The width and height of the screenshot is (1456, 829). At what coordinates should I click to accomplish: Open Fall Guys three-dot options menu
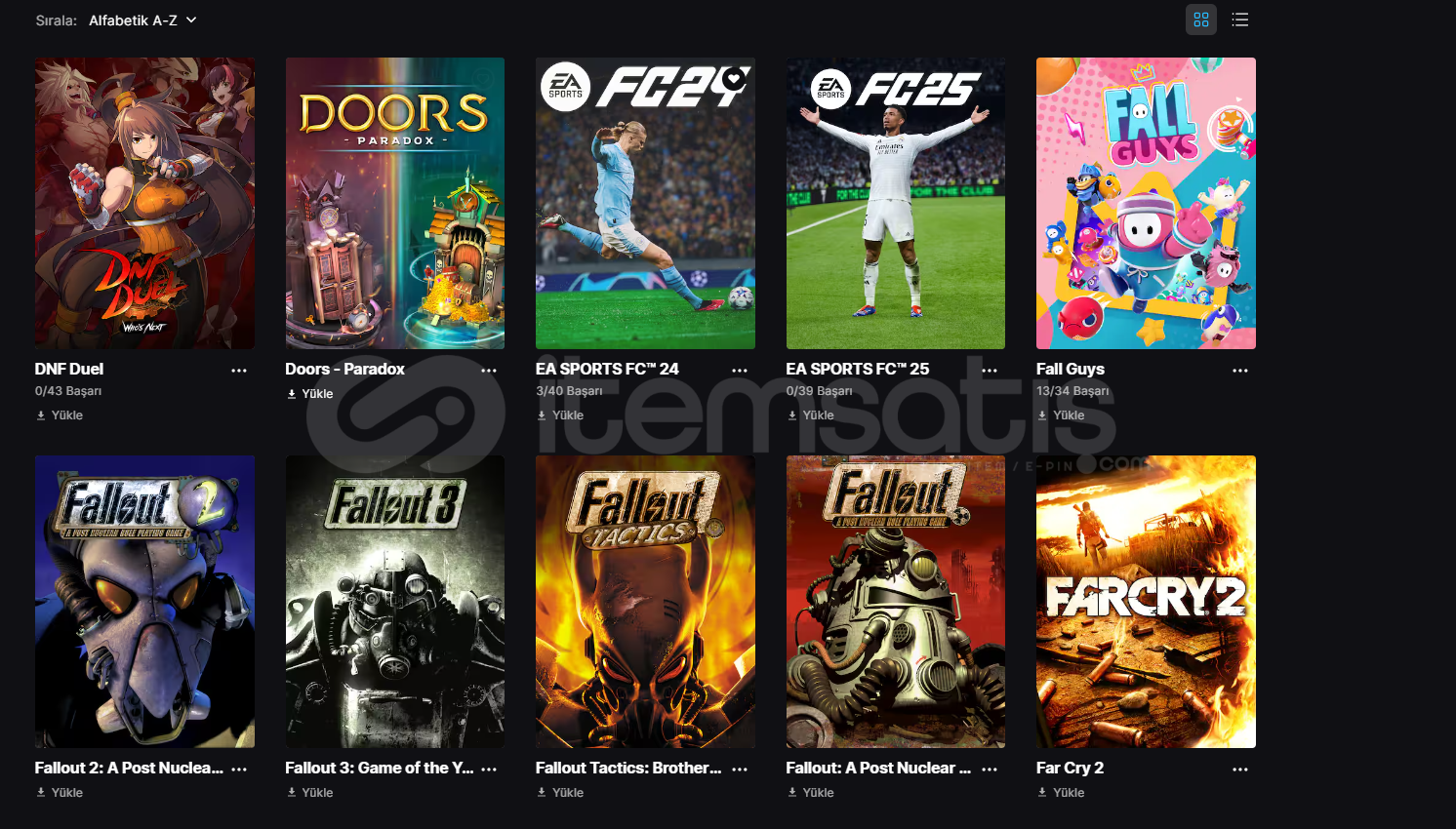tap(1240, 371)
